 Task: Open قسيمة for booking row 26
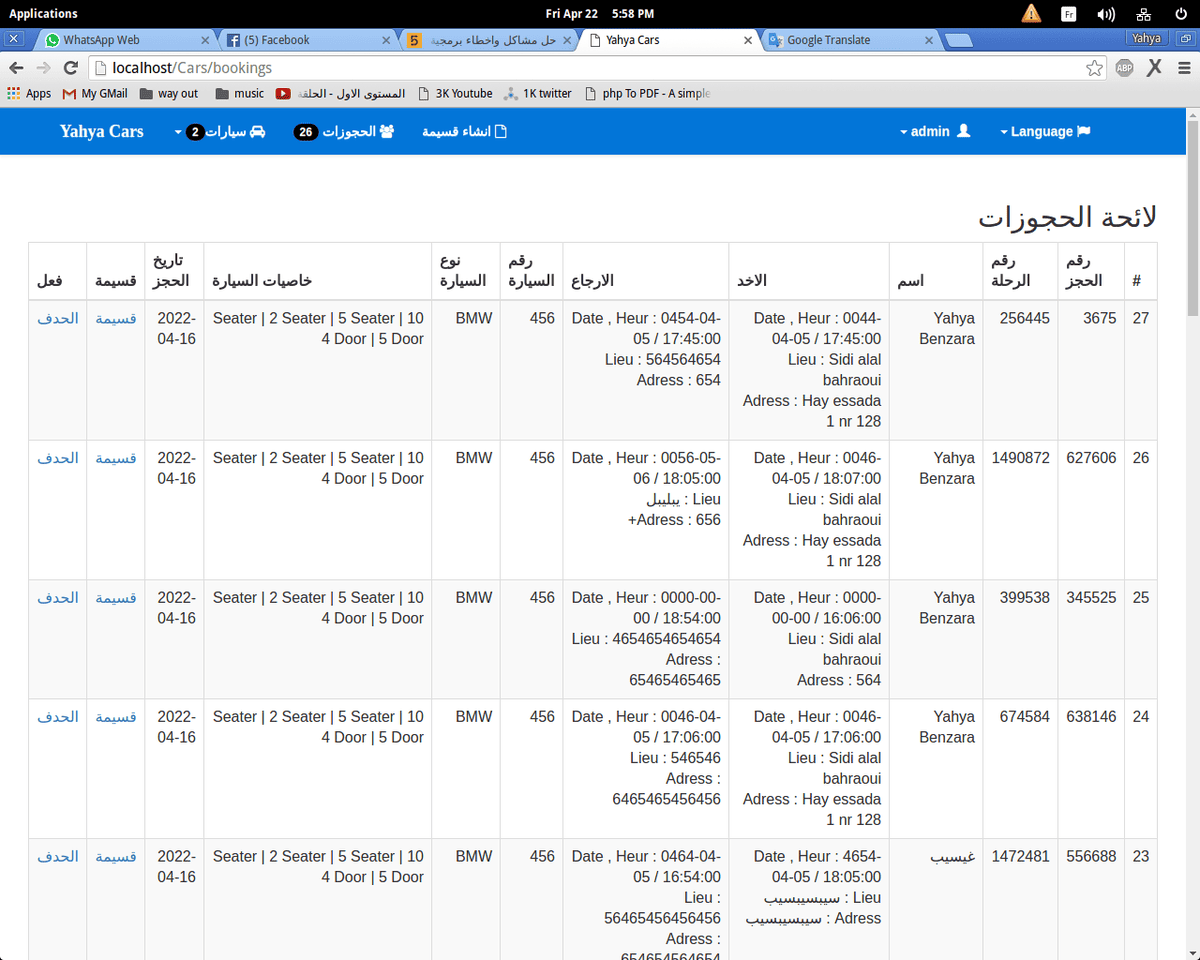coord(116,458)
